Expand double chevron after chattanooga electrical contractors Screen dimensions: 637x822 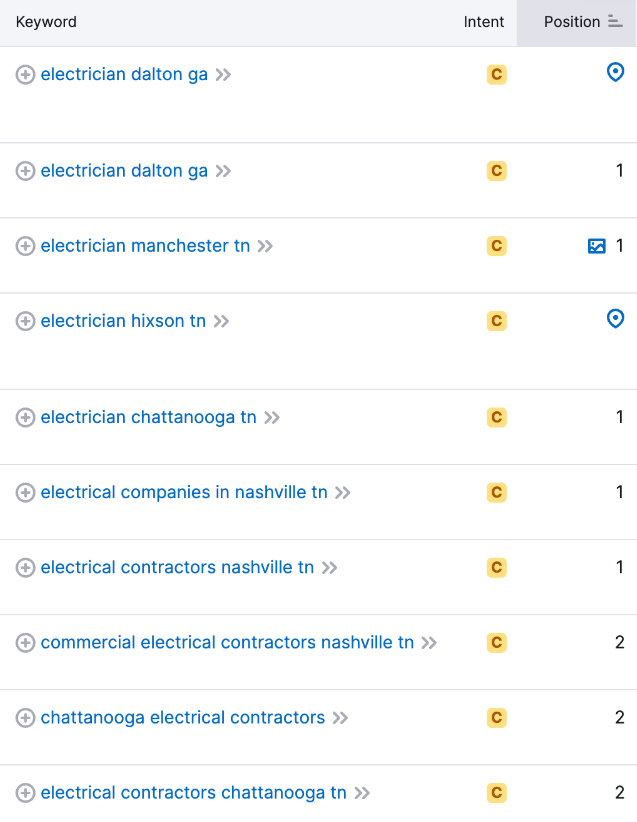click(x=340, y=718)
